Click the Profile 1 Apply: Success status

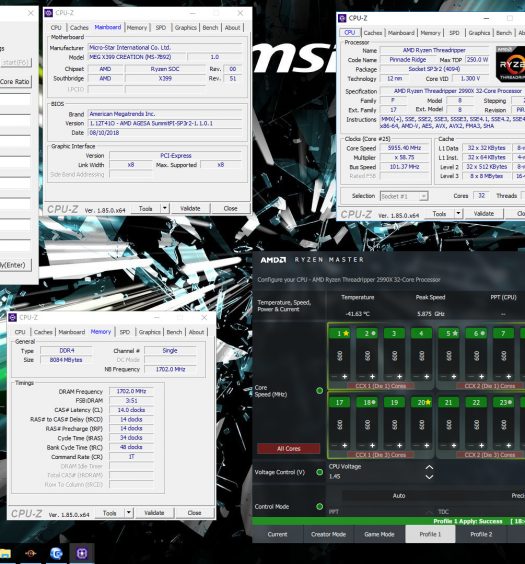click(x=468, y=521)
